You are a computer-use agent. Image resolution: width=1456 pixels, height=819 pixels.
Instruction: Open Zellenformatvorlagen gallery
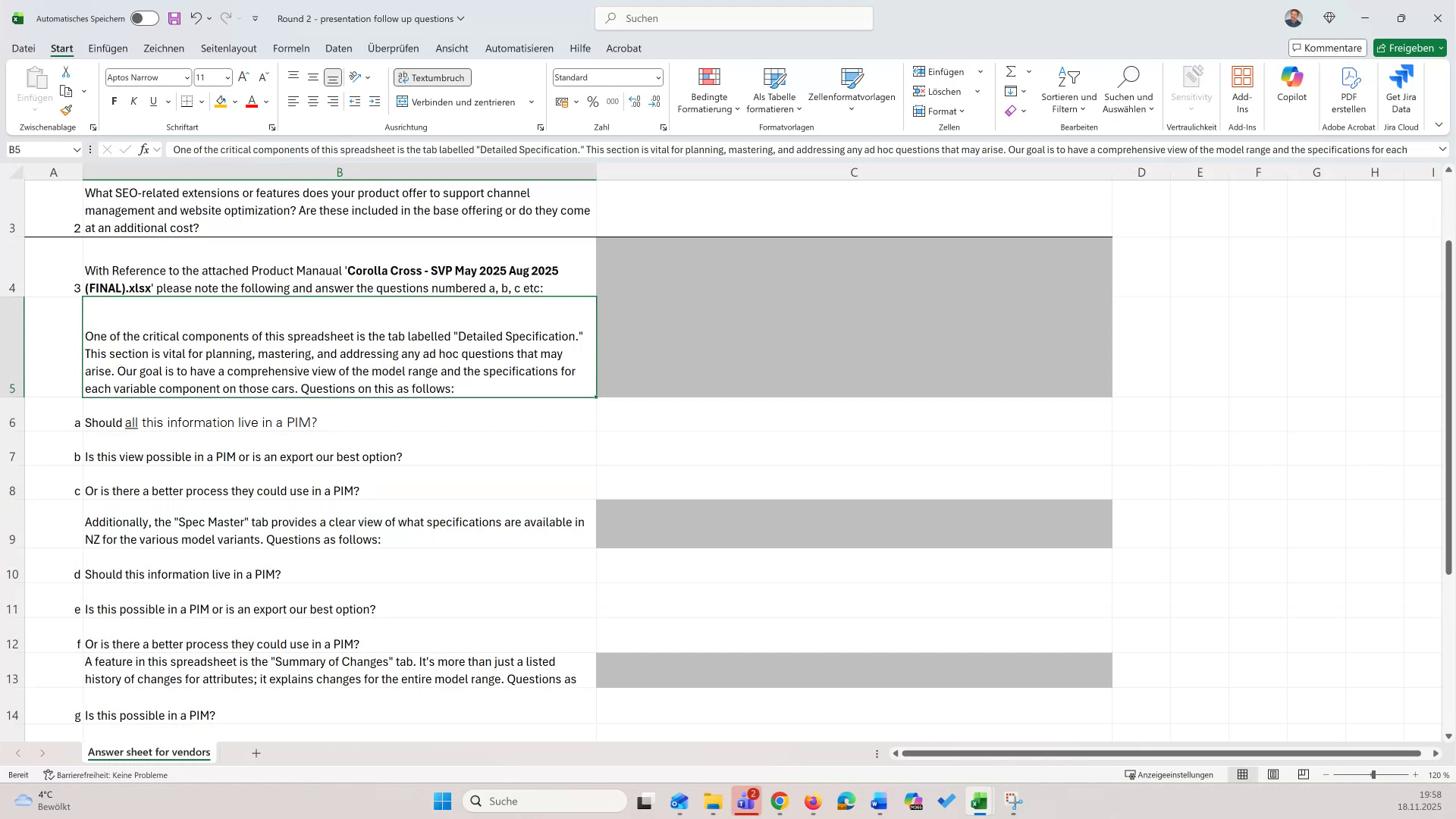[x=852, y=89]
